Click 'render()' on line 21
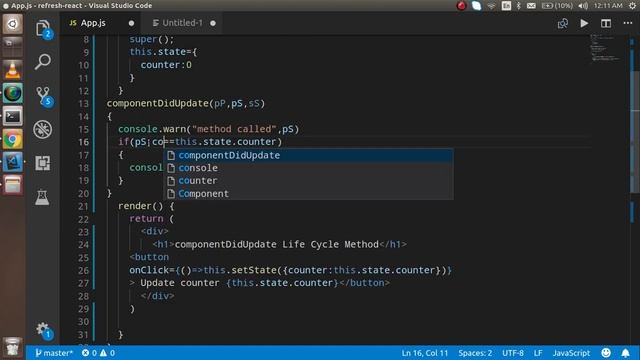The image size is (640, 360). (x=140, y=206)
